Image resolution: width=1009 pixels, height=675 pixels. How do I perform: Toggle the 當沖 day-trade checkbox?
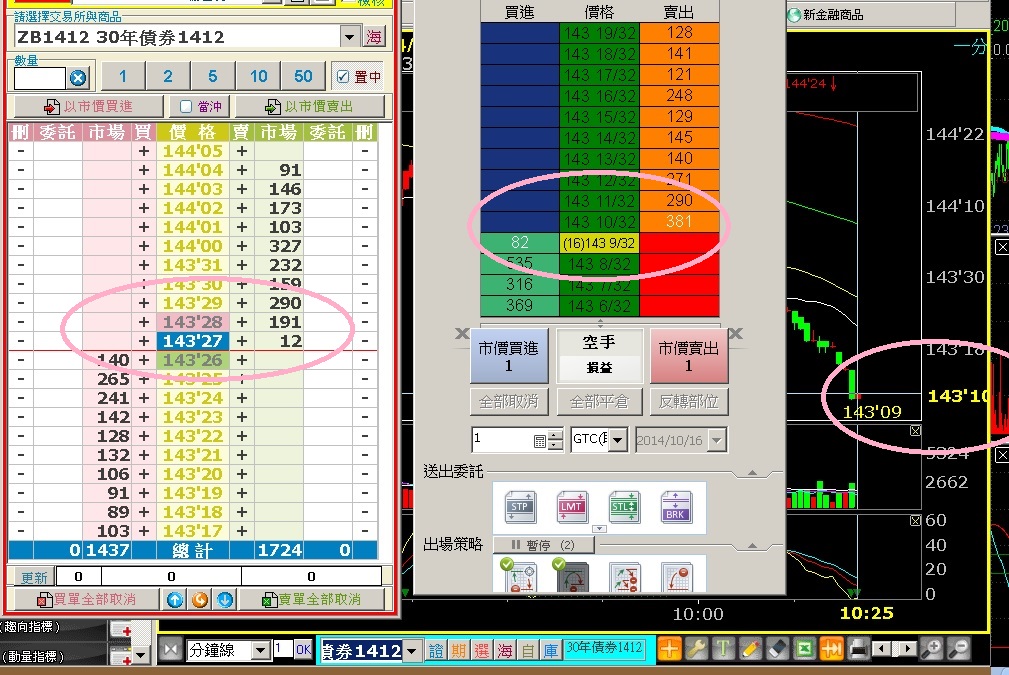(186, 106)
